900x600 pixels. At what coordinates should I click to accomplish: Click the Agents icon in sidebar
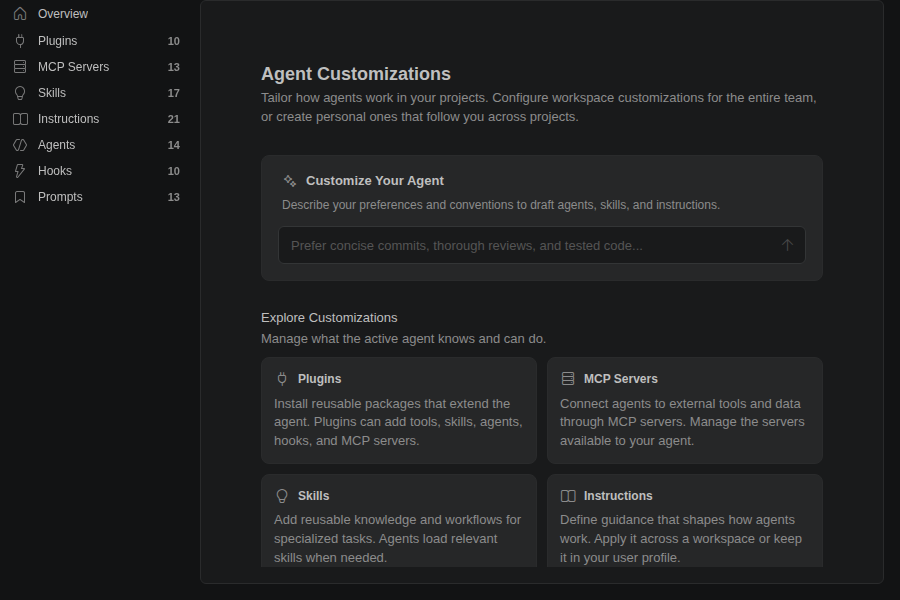tap(20, 145)
